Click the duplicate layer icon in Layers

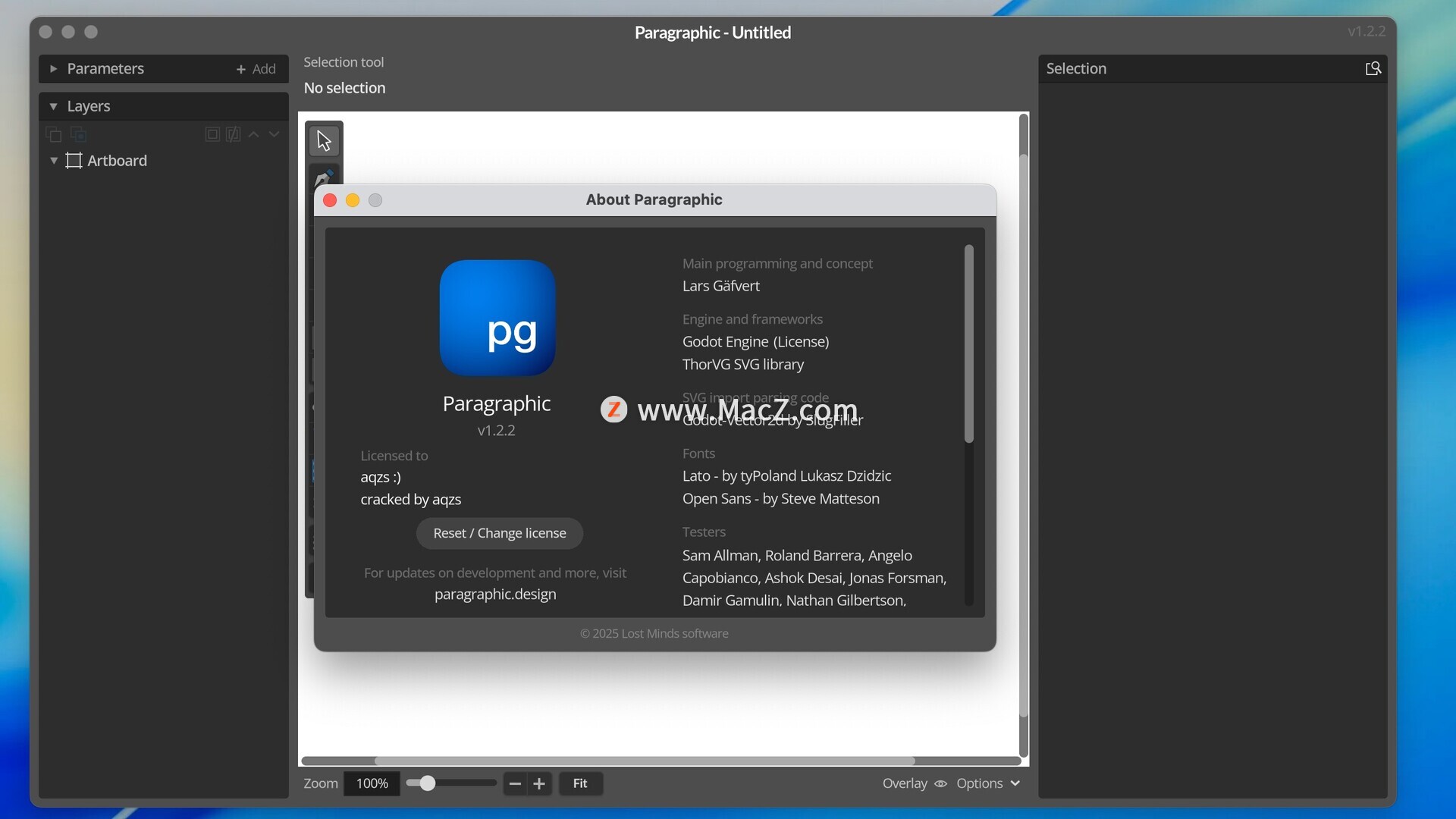pyautogui.click(x=54, y=134)
